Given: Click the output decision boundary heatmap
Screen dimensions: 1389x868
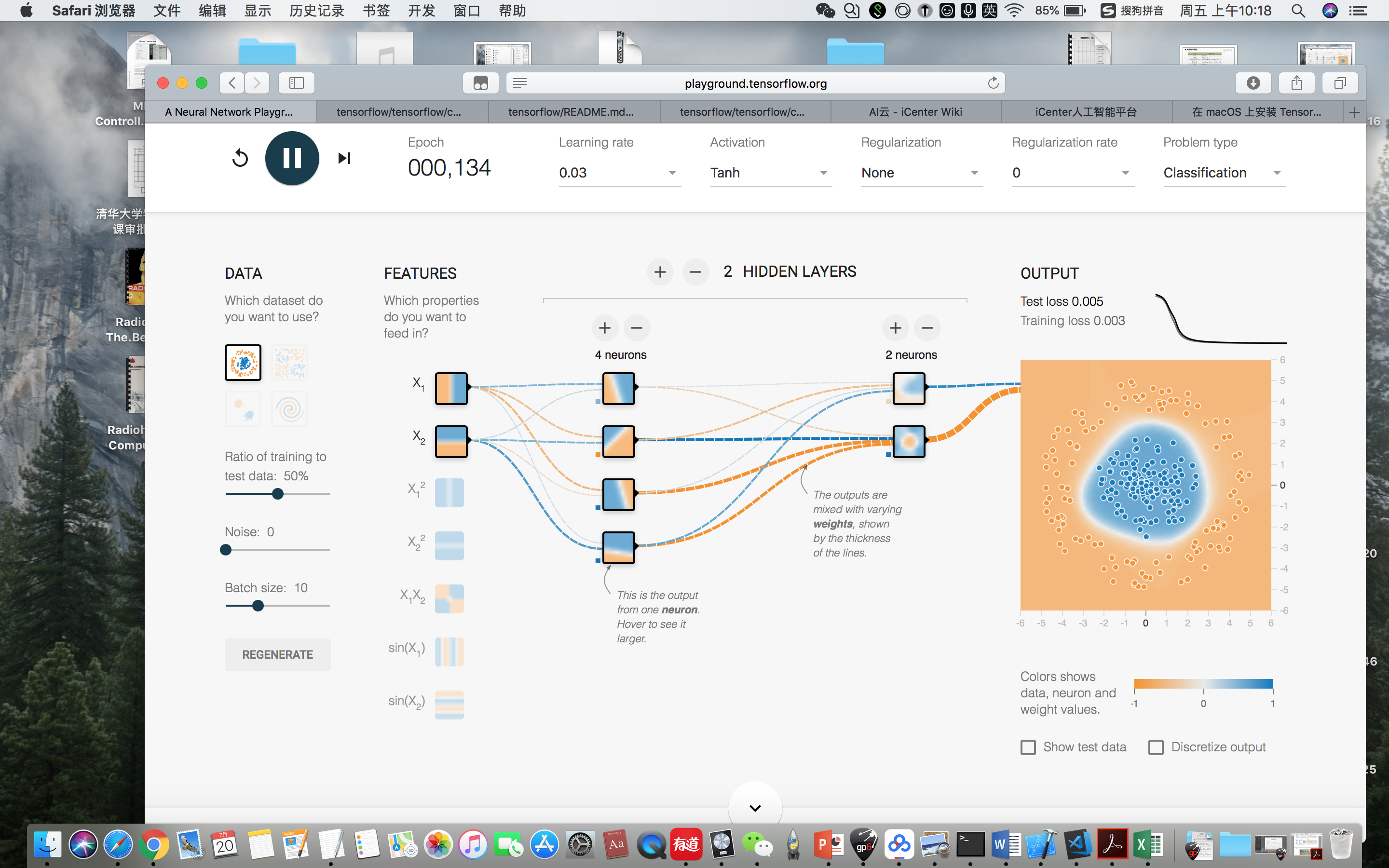Looking at the screenshot, I should [1145, 485].
